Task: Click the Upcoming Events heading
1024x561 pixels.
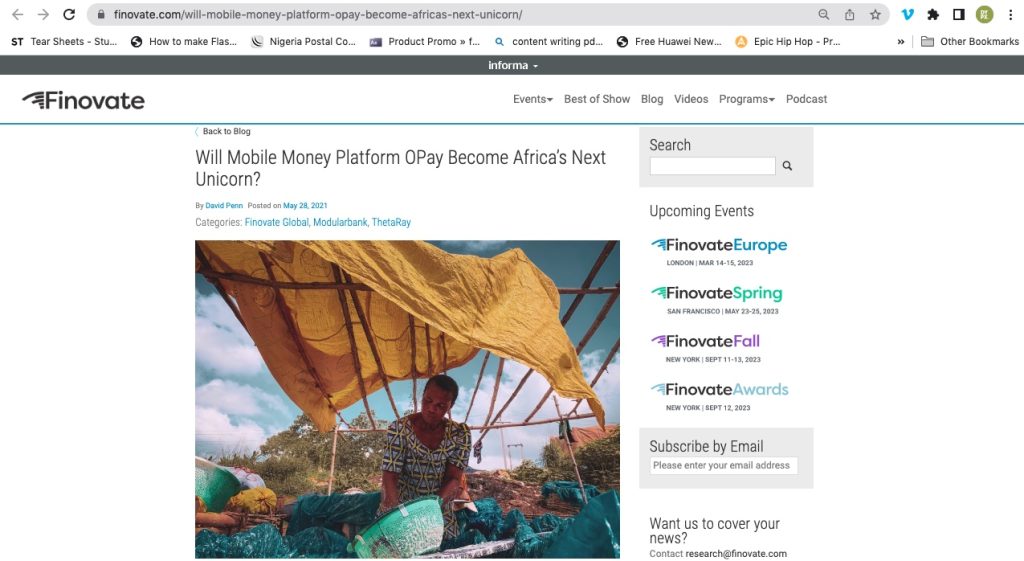Action: click(x=701, y=211)
